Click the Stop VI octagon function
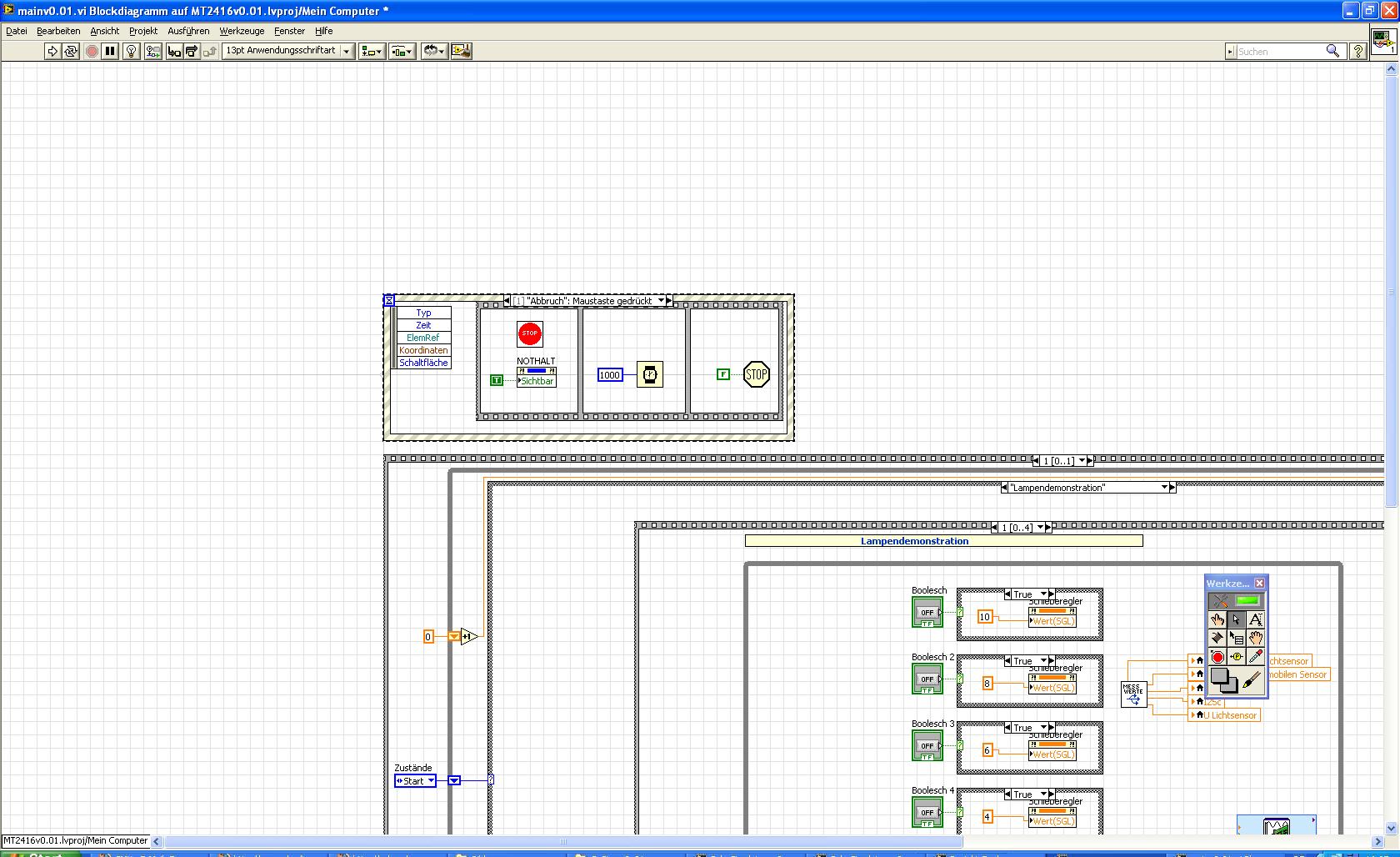1400x857 pixels. (757, 374)
